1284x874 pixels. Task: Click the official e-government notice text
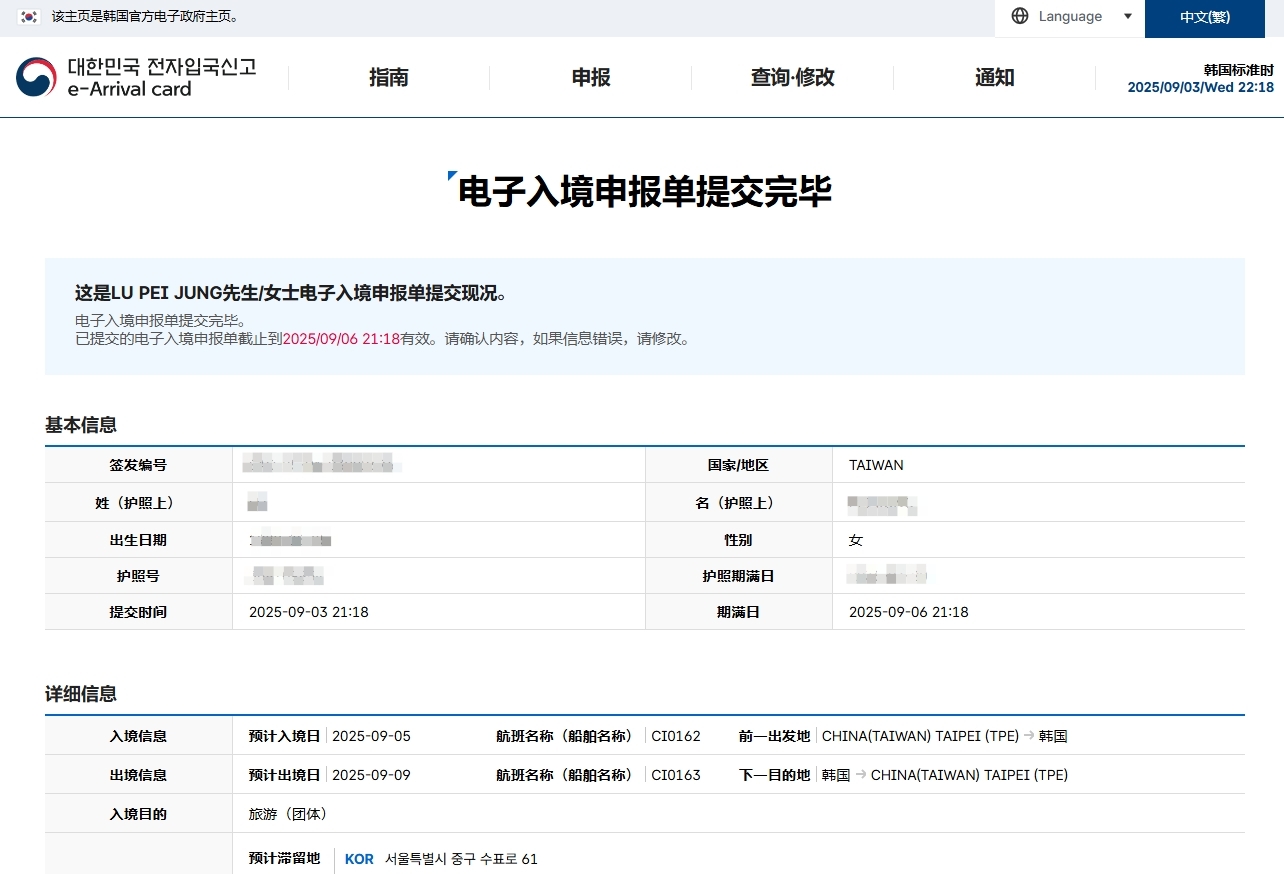(x=145, y=17)
